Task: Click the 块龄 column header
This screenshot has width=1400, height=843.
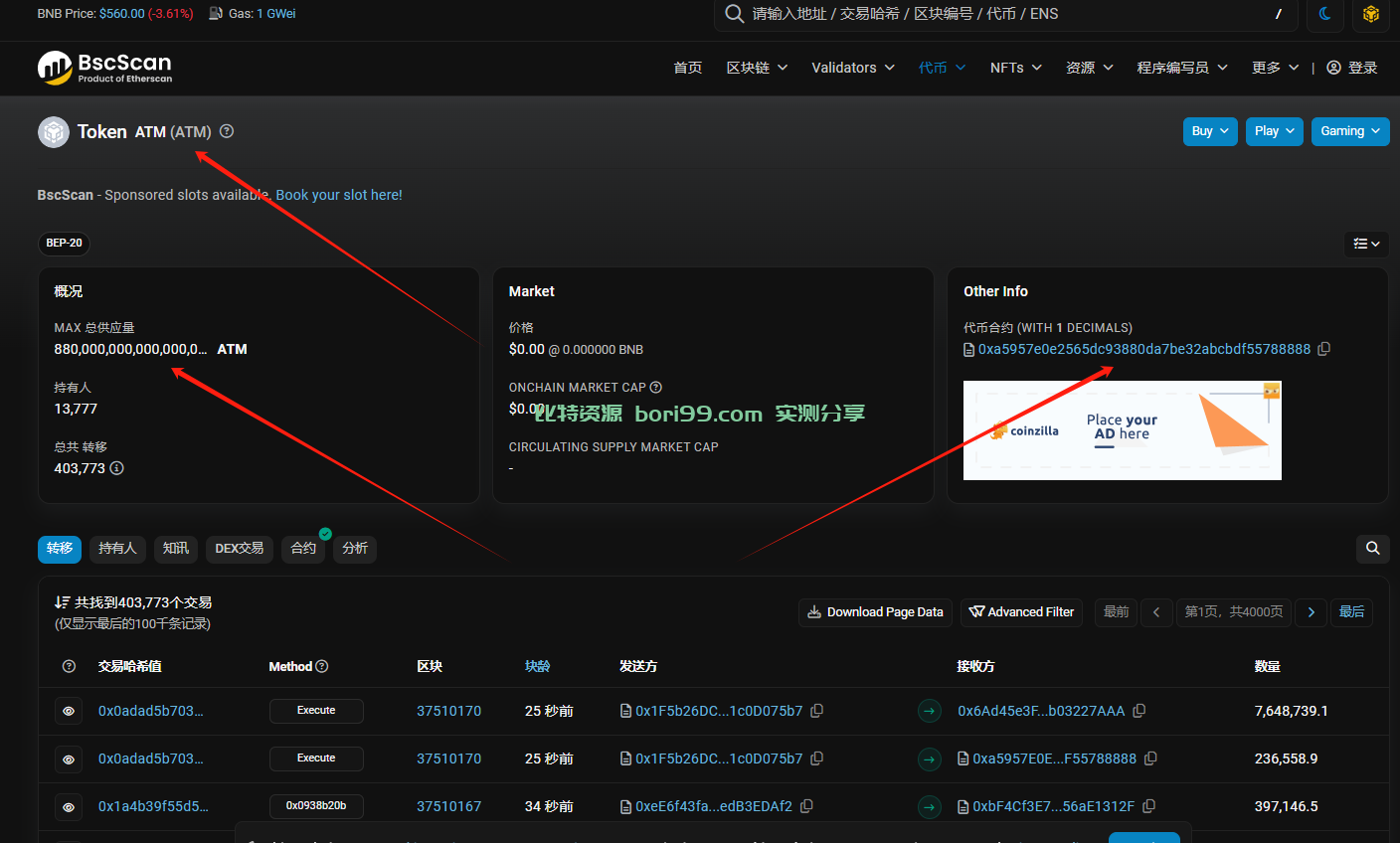Action: click(x=538, y=666)
